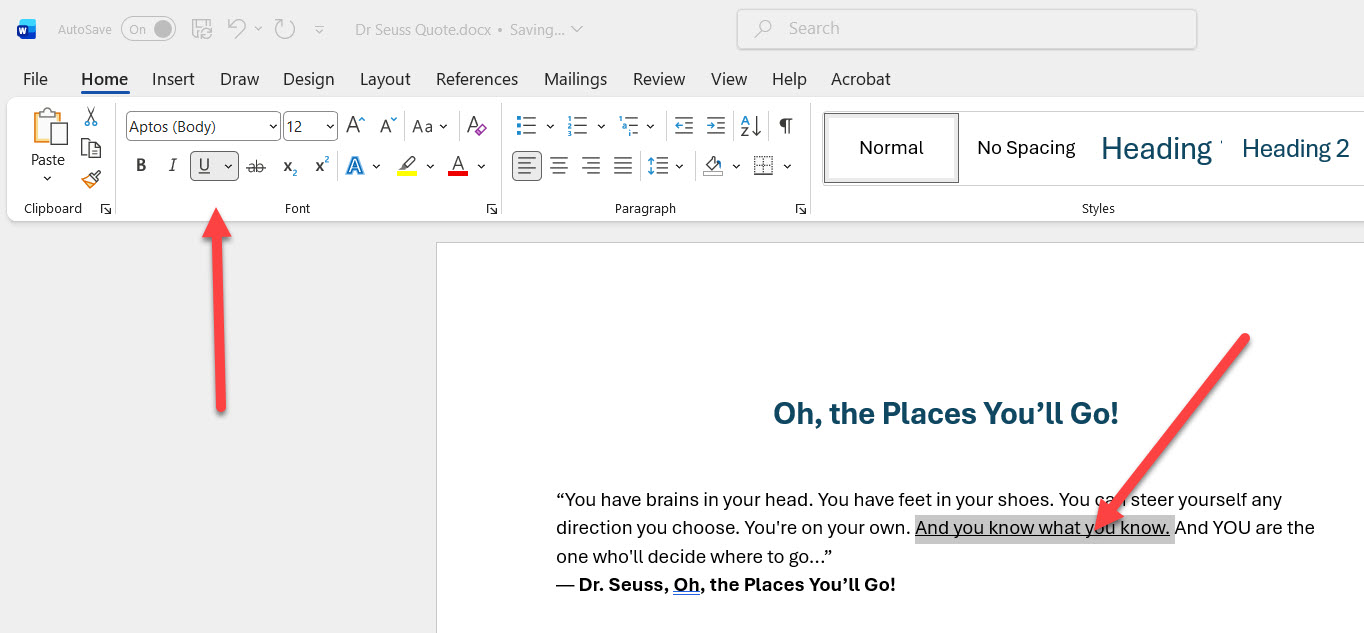Image resolution: width=1364 pixels, height=633 pixels.
Task: Click the borders grid icon
Action: (764, 166)
